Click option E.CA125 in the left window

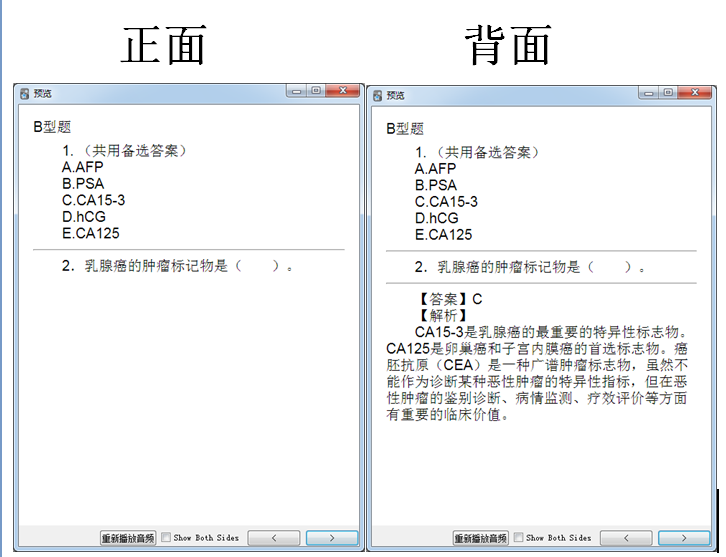tap(91, 233)
